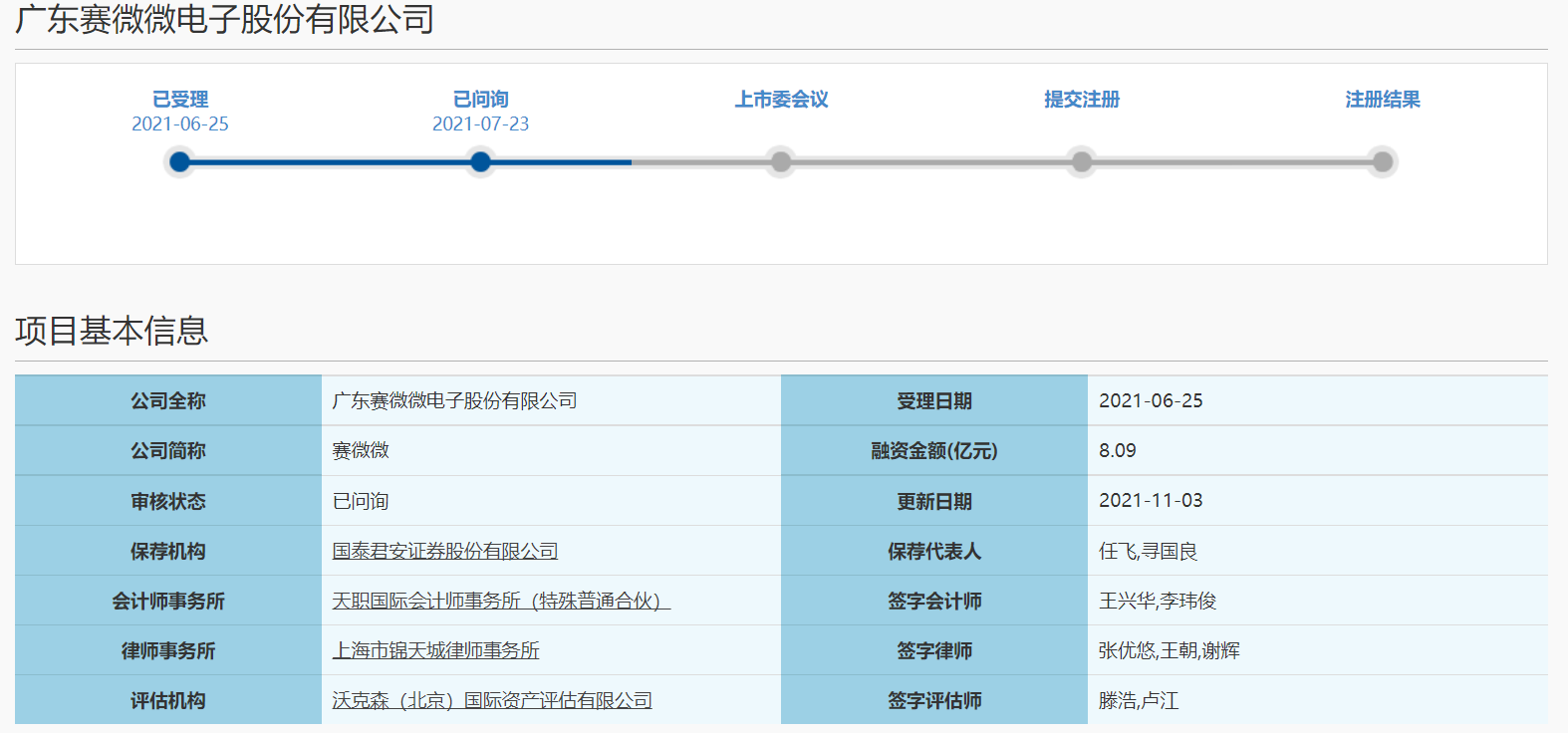Click the 受理日期 header cell
The height and width of the screenshot is (733, 1568).
(934, 400)
